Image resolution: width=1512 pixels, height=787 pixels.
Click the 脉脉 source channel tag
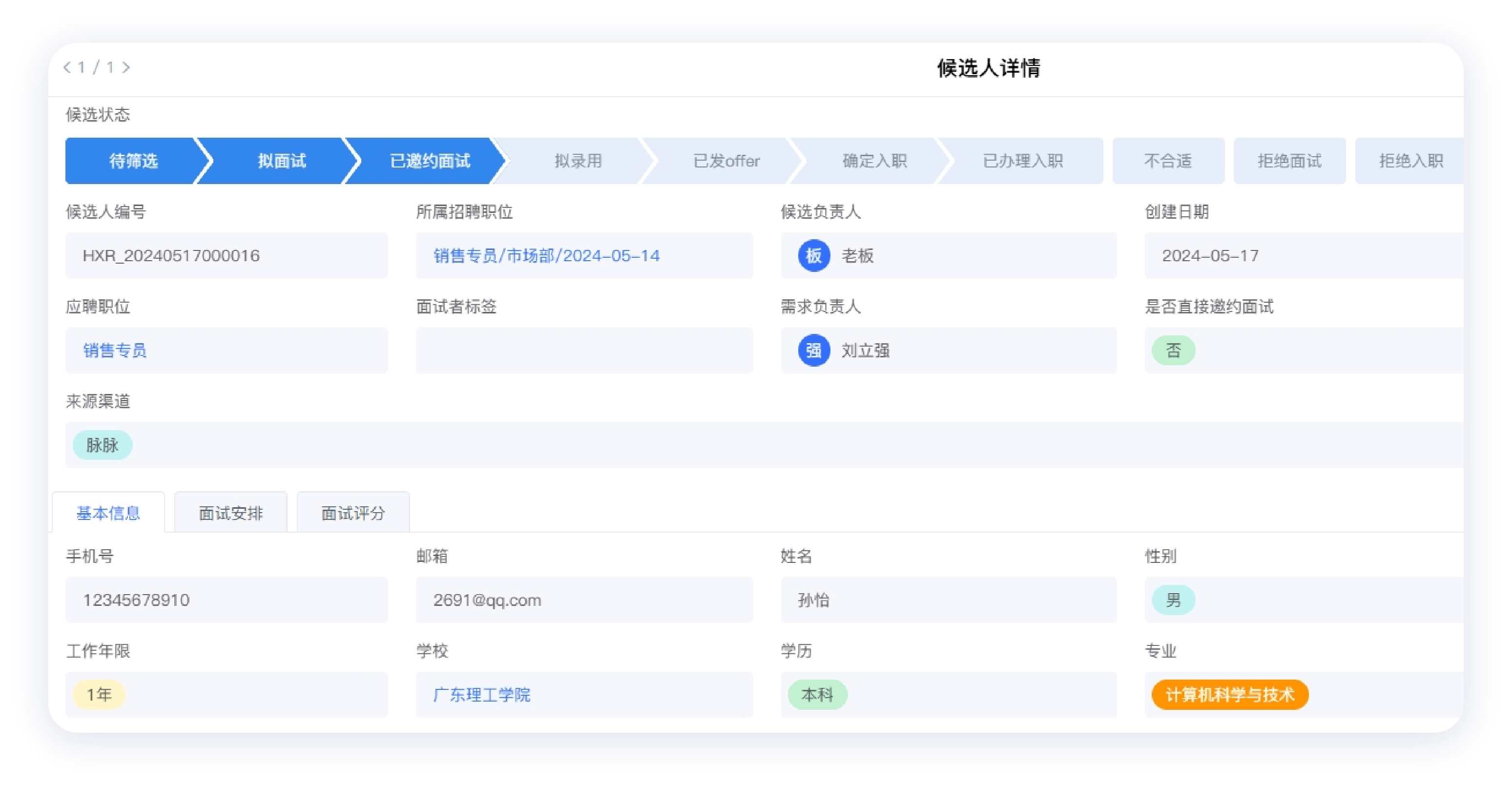(x=103, y=445)
